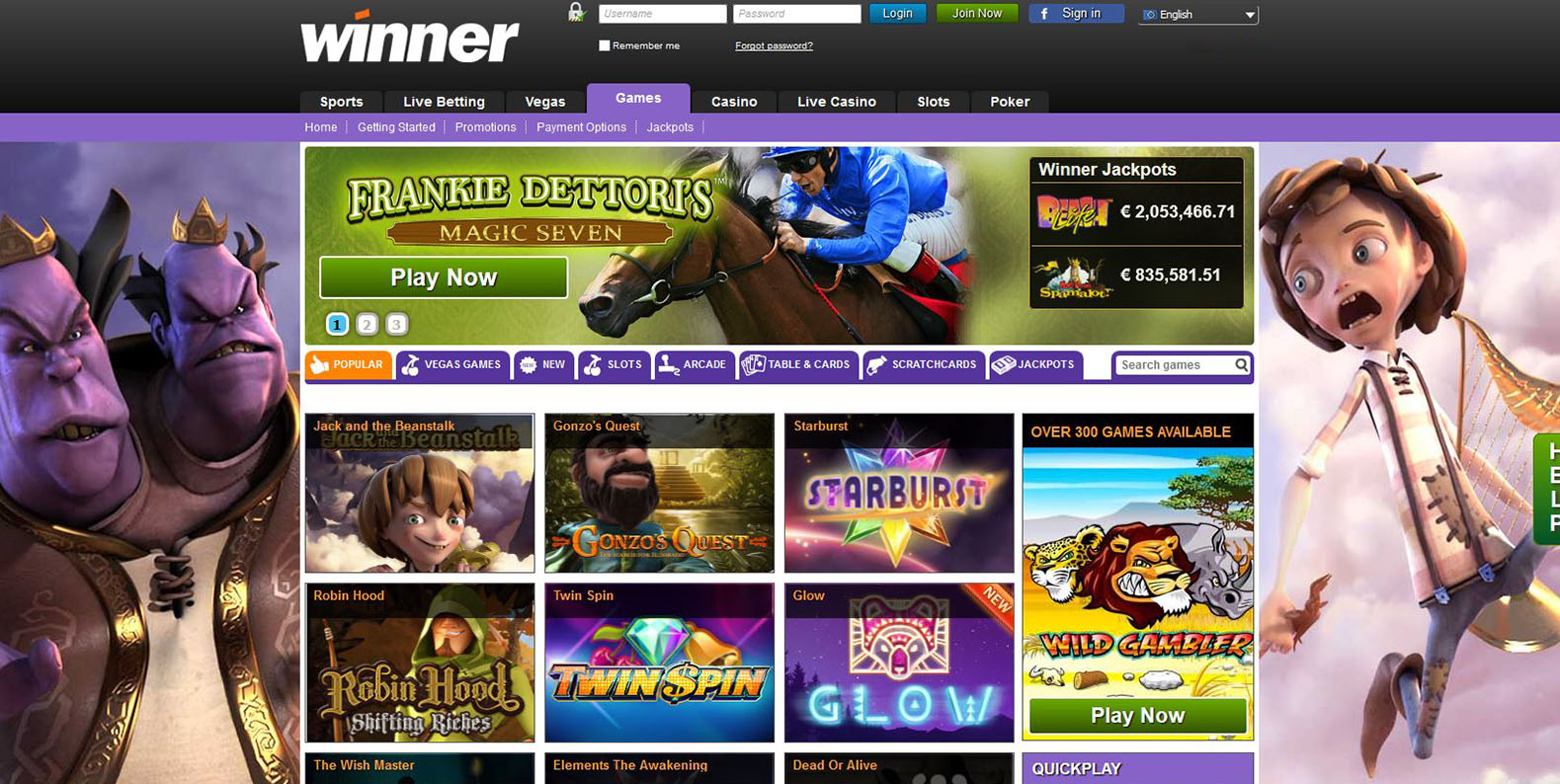Choose the Table & Cards icon
This screenshot has width=1560, height=784.
[x=753, y=364]
